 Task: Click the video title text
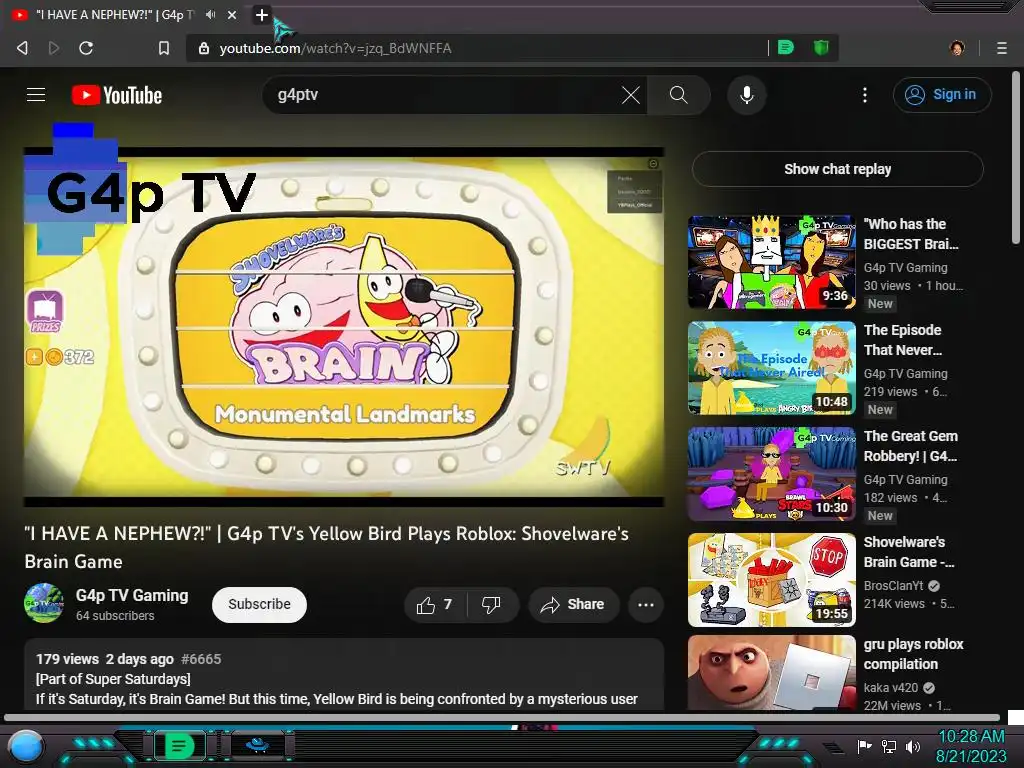pos(327,547)
